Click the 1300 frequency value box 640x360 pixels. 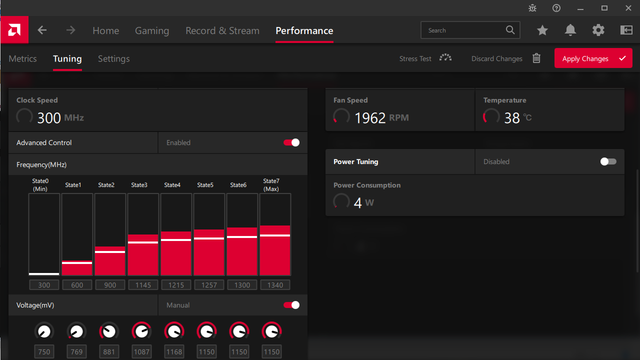[242, 285]
